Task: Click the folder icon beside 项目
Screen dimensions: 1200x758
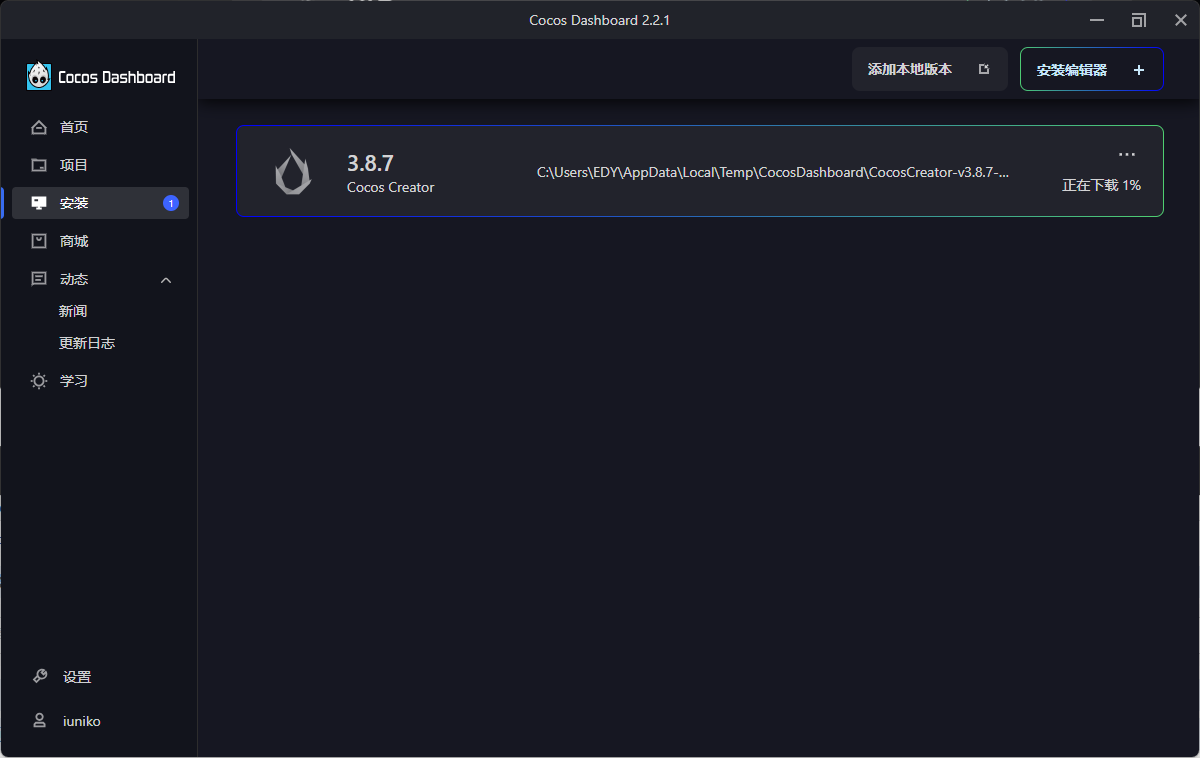Action: 39,165
